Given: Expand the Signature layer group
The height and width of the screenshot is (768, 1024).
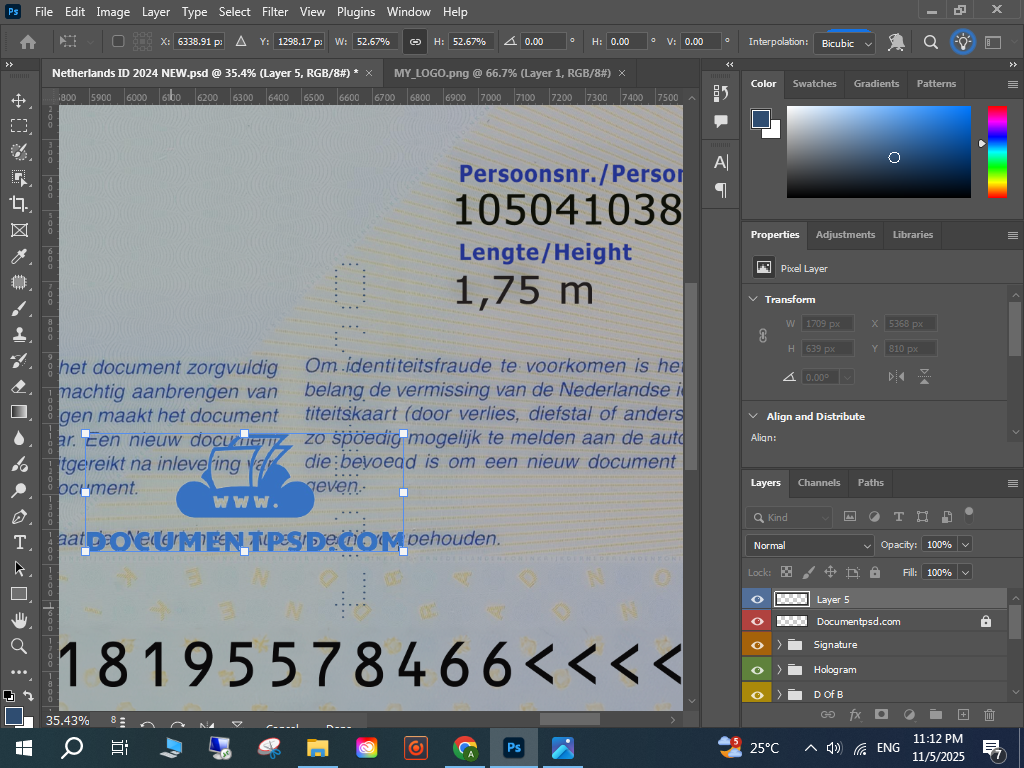Looking at the screenshot, I should pos(779,645).
